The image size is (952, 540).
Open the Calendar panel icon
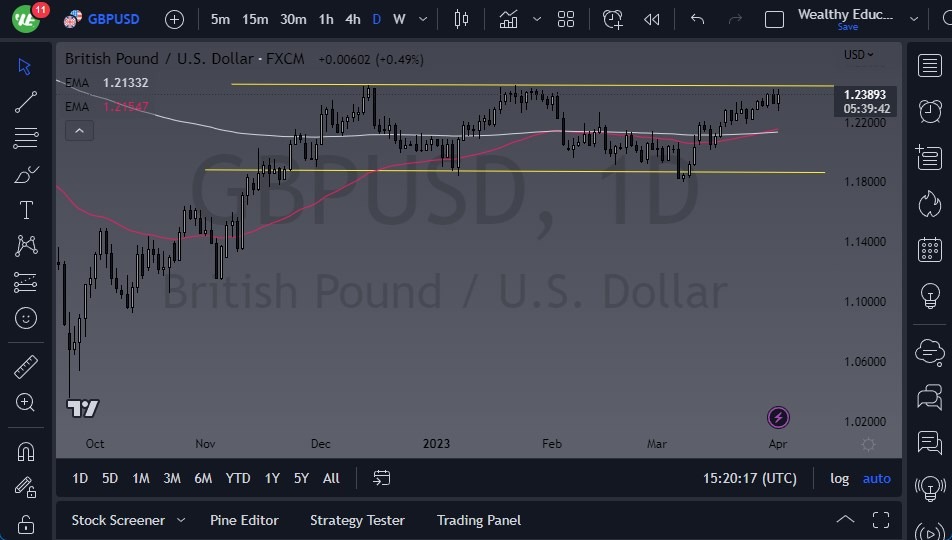[930, 249]
